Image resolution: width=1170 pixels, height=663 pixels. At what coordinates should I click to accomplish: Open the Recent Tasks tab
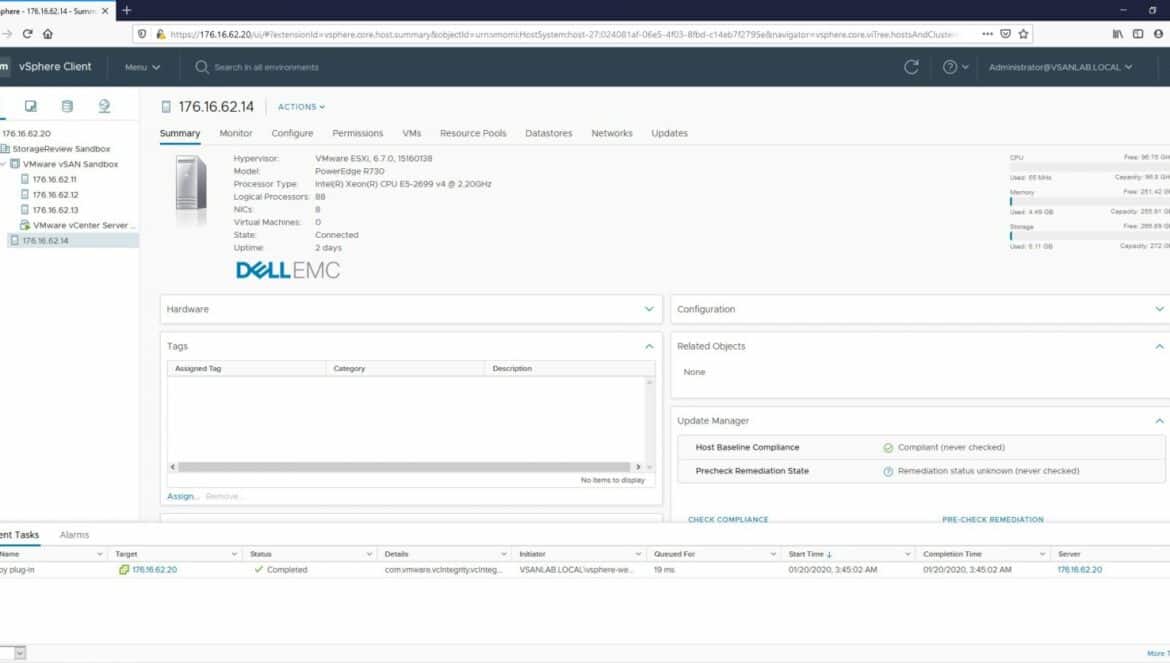(x=19, y=535)
